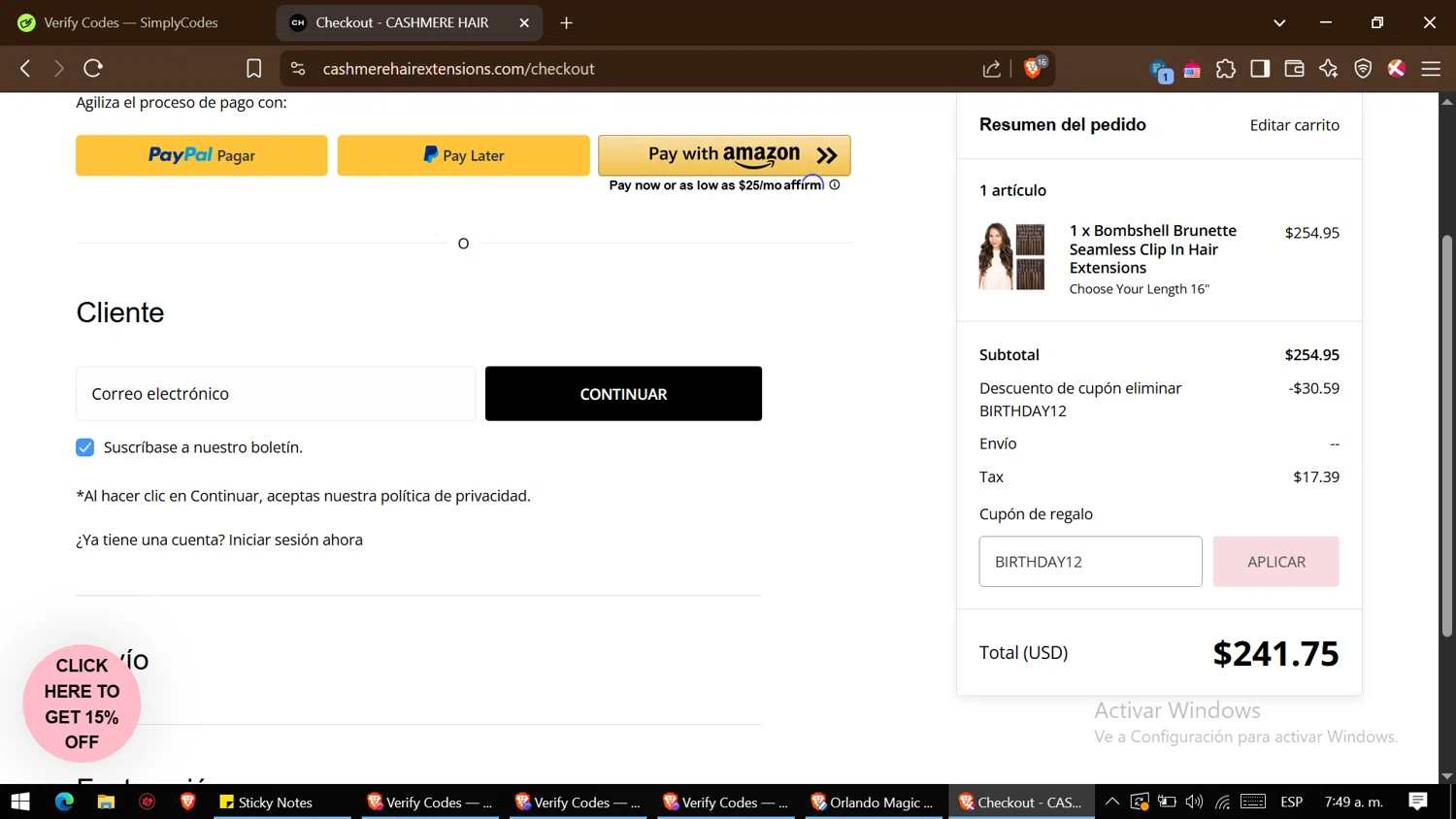Pay with Amazon button
Screen dimensions: 1456x819
[x=724, y=155]
